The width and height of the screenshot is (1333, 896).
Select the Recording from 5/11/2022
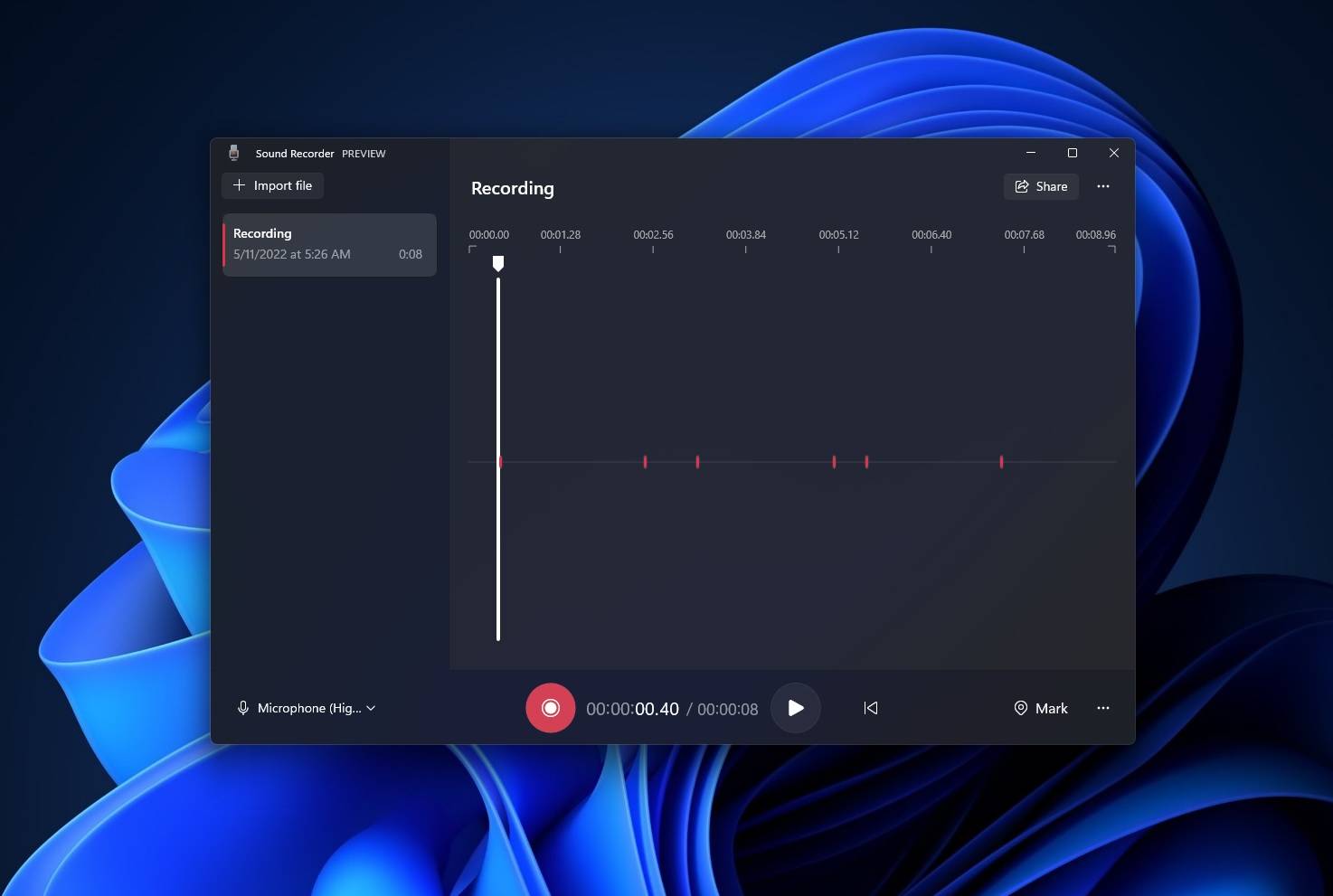(329, 244)
